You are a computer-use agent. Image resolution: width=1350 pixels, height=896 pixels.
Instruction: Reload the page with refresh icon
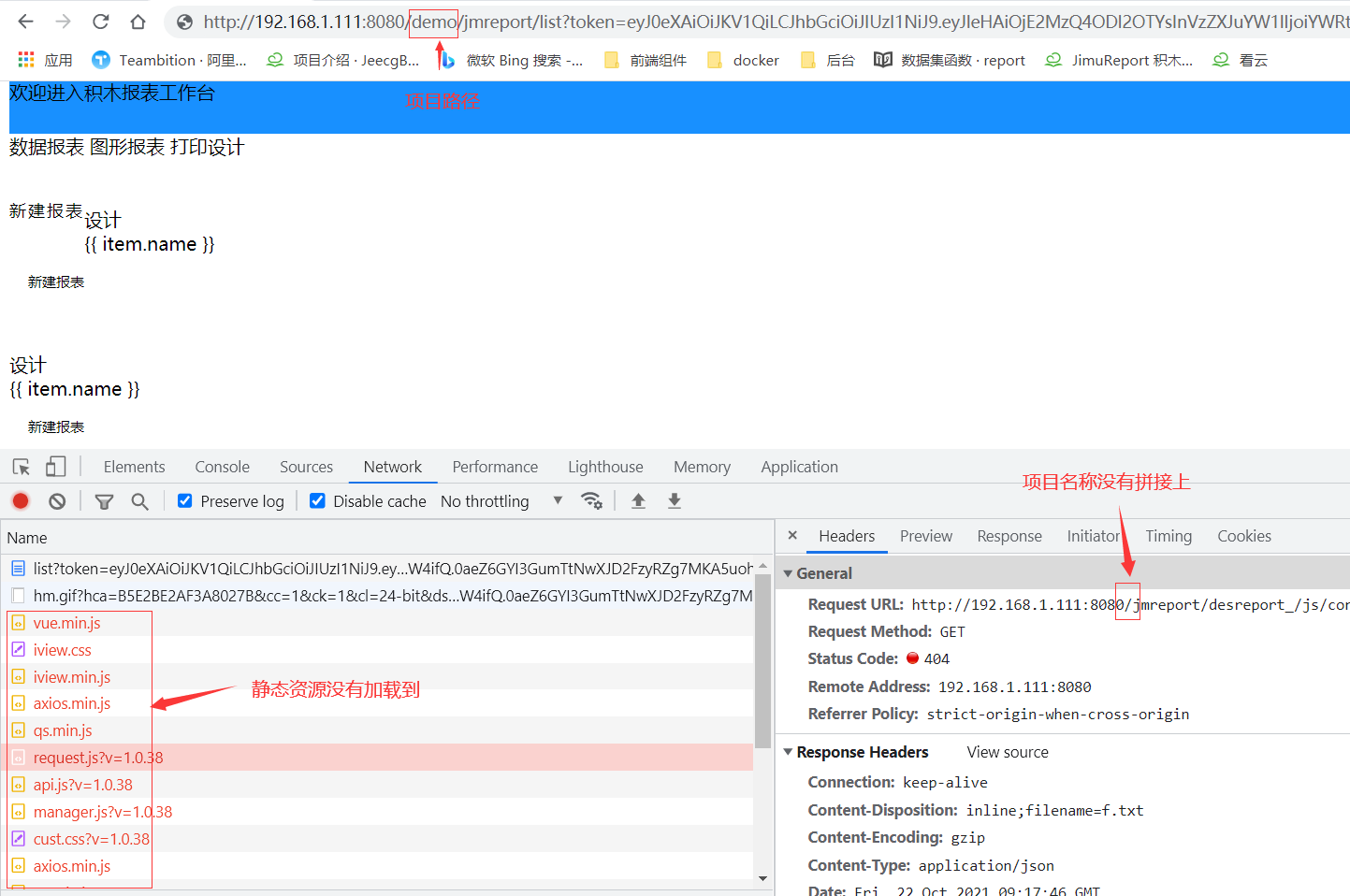101,22
